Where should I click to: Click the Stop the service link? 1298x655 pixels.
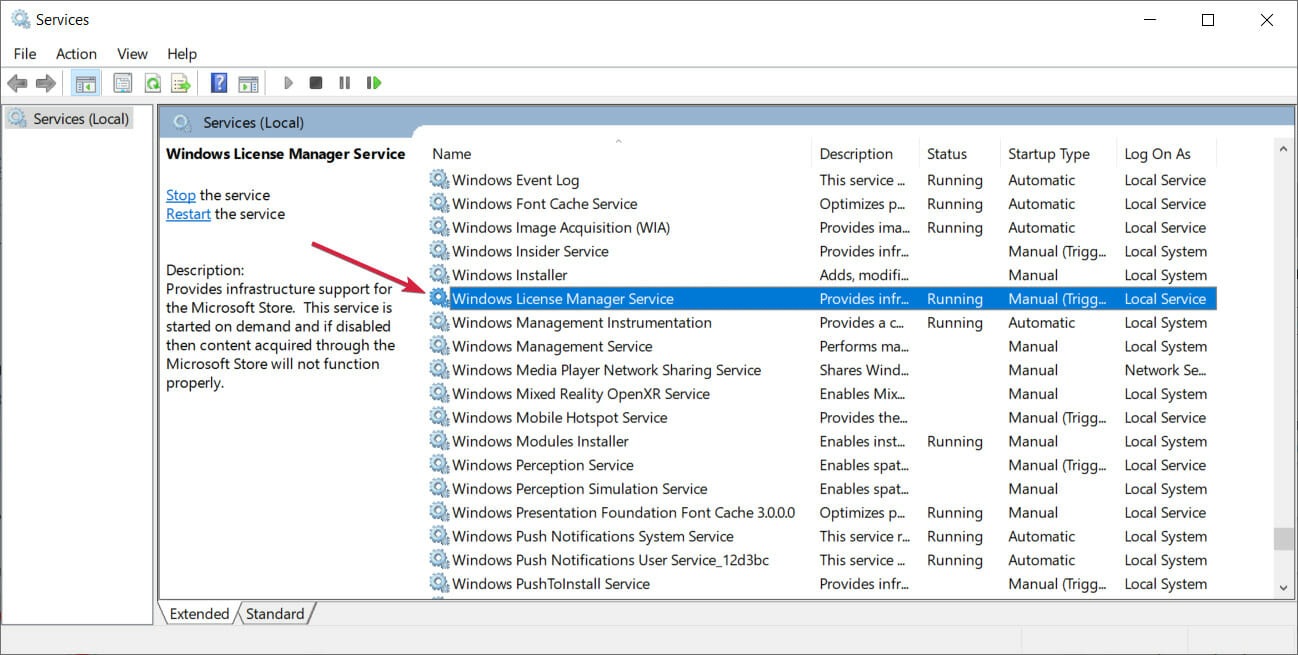pos(181,195)
